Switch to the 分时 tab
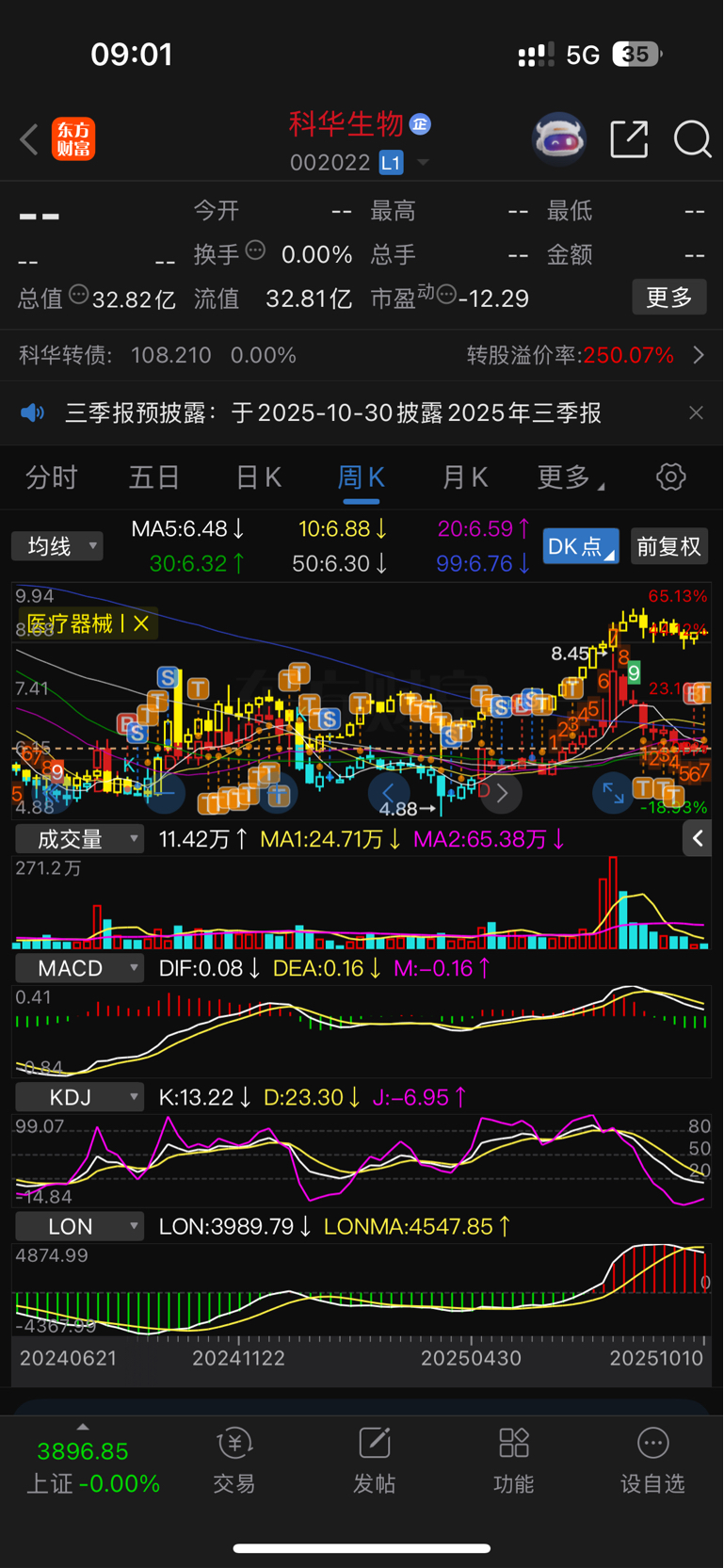Screen dimensions: 724x1568 (x=51, y=477)
